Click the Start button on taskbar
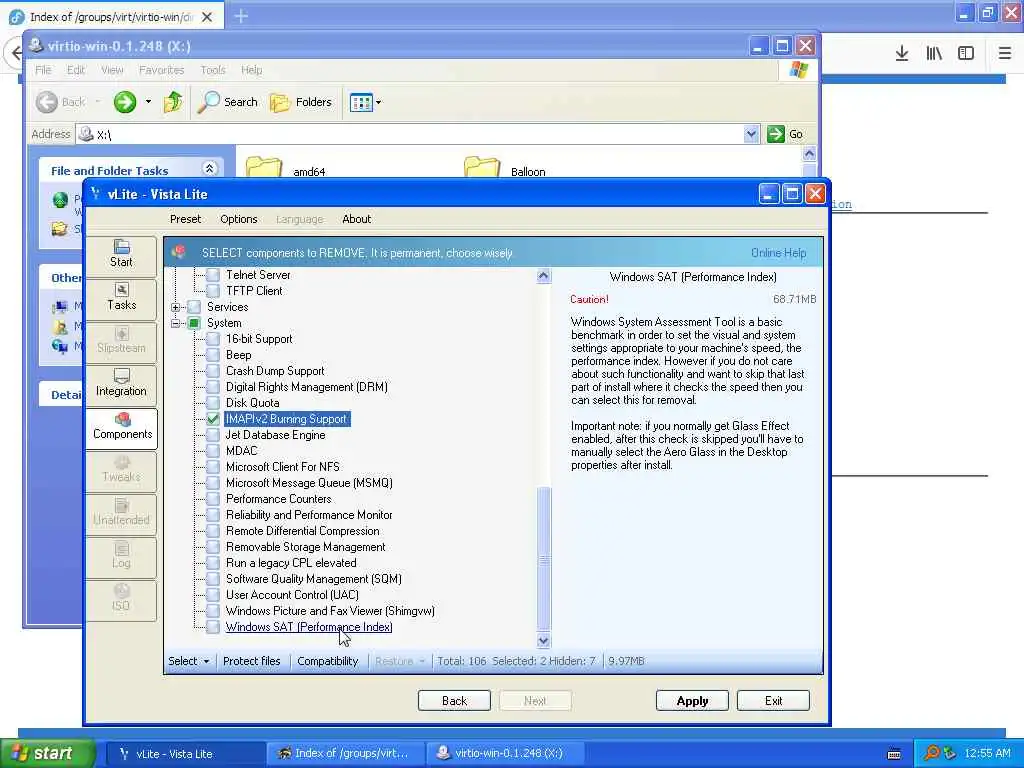 click(x=48, y=753)
